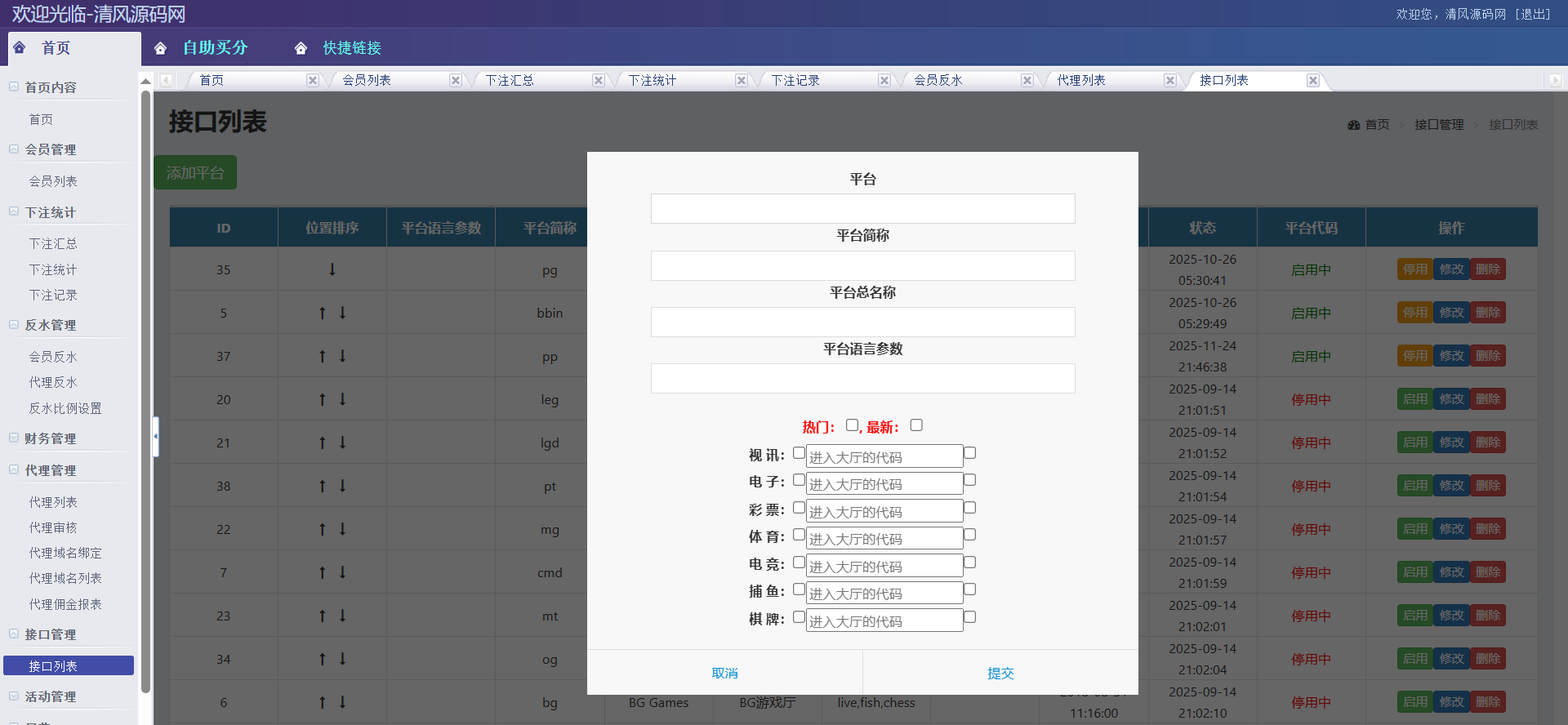Click the 退出 logout link
Screen dimensions: 1568x725
(1533, 14)
